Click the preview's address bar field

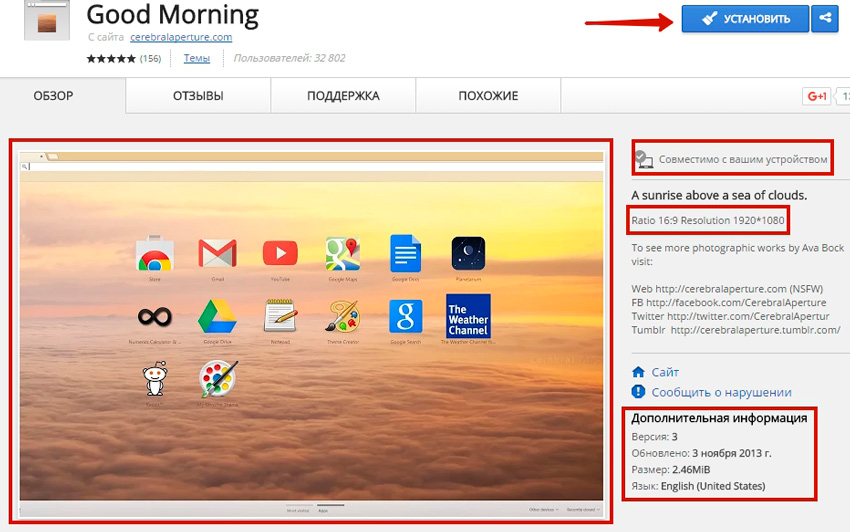pyautogui.click(x=311, y=166)
